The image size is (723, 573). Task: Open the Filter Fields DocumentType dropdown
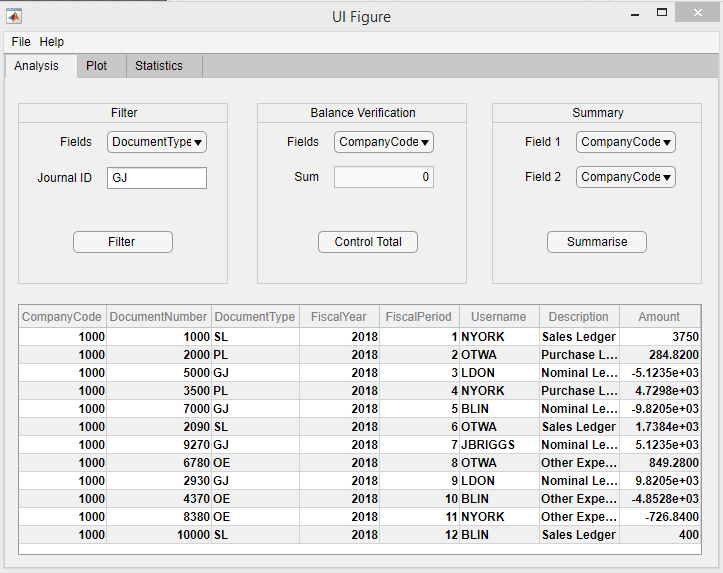[157, 142]
